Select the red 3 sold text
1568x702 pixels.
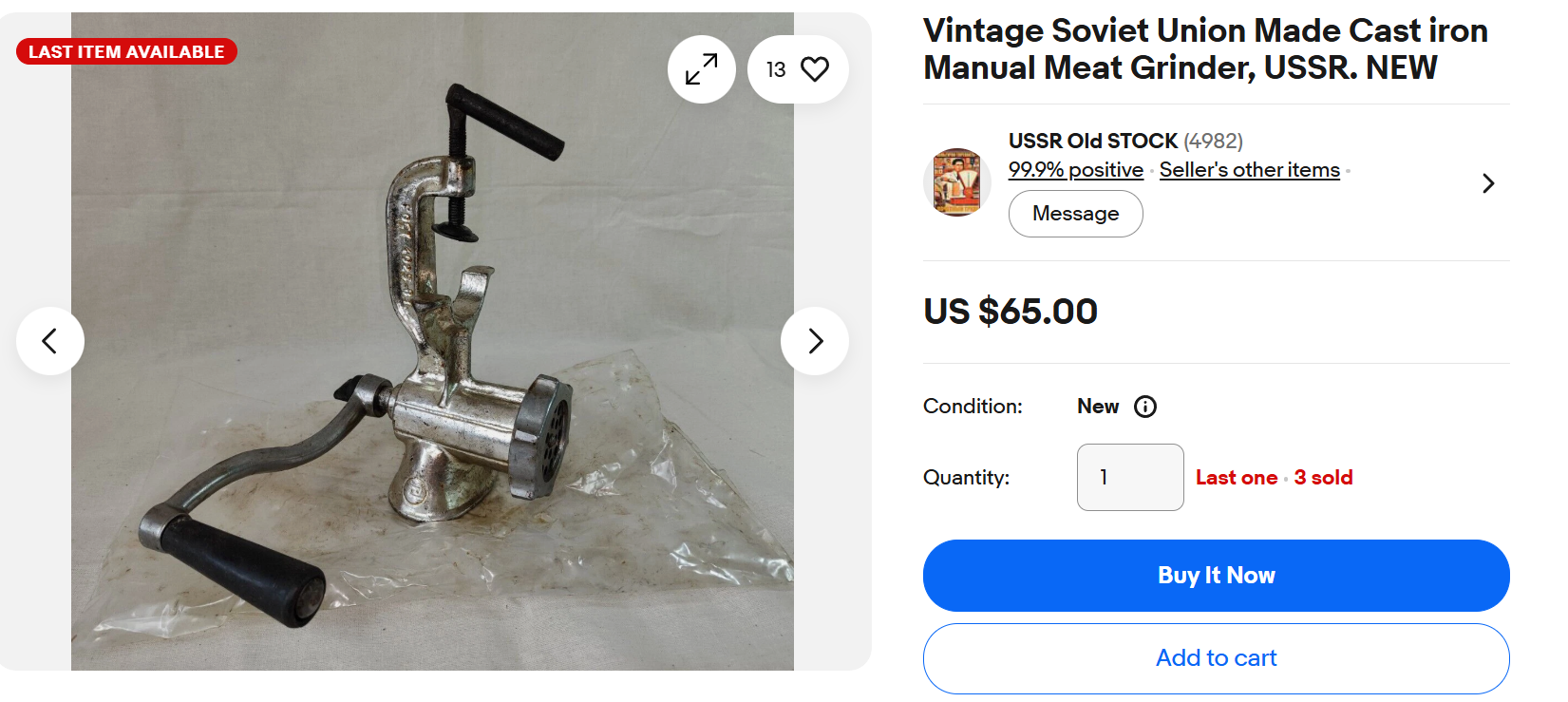click(1323, 478)
